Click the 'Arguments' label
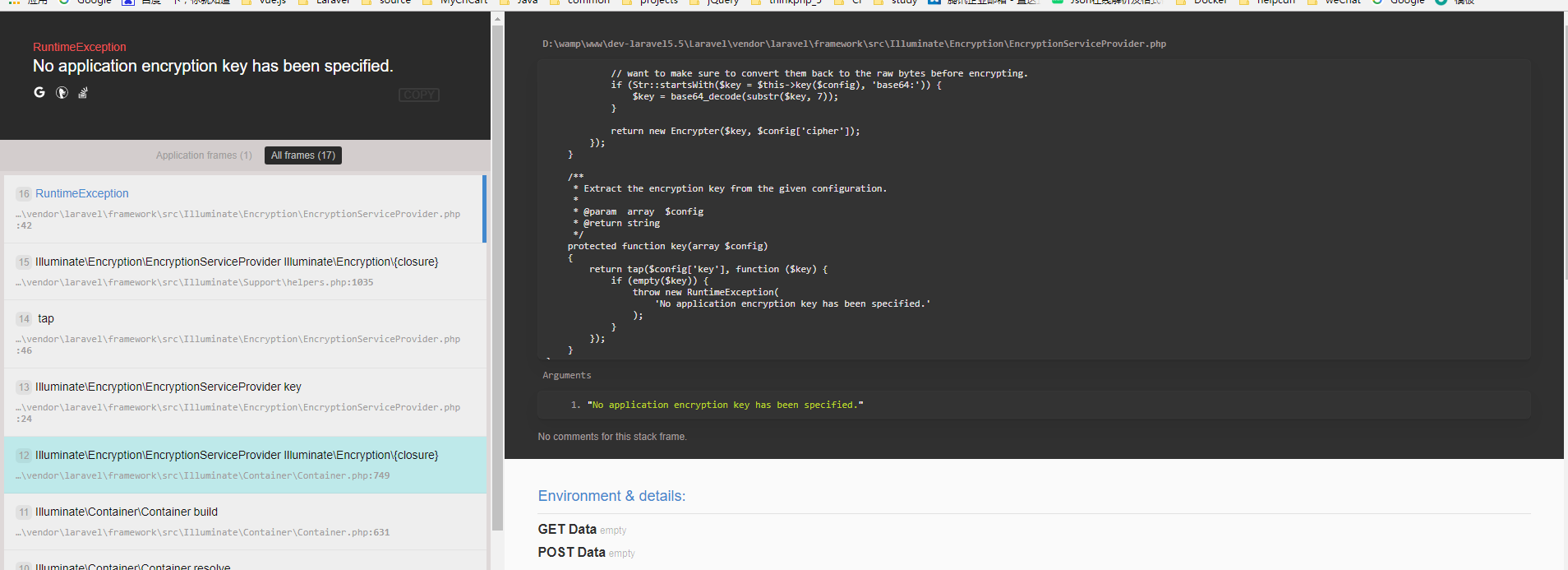The width and height of the screenshot is (1568, 570). click(x=567, y=375)
